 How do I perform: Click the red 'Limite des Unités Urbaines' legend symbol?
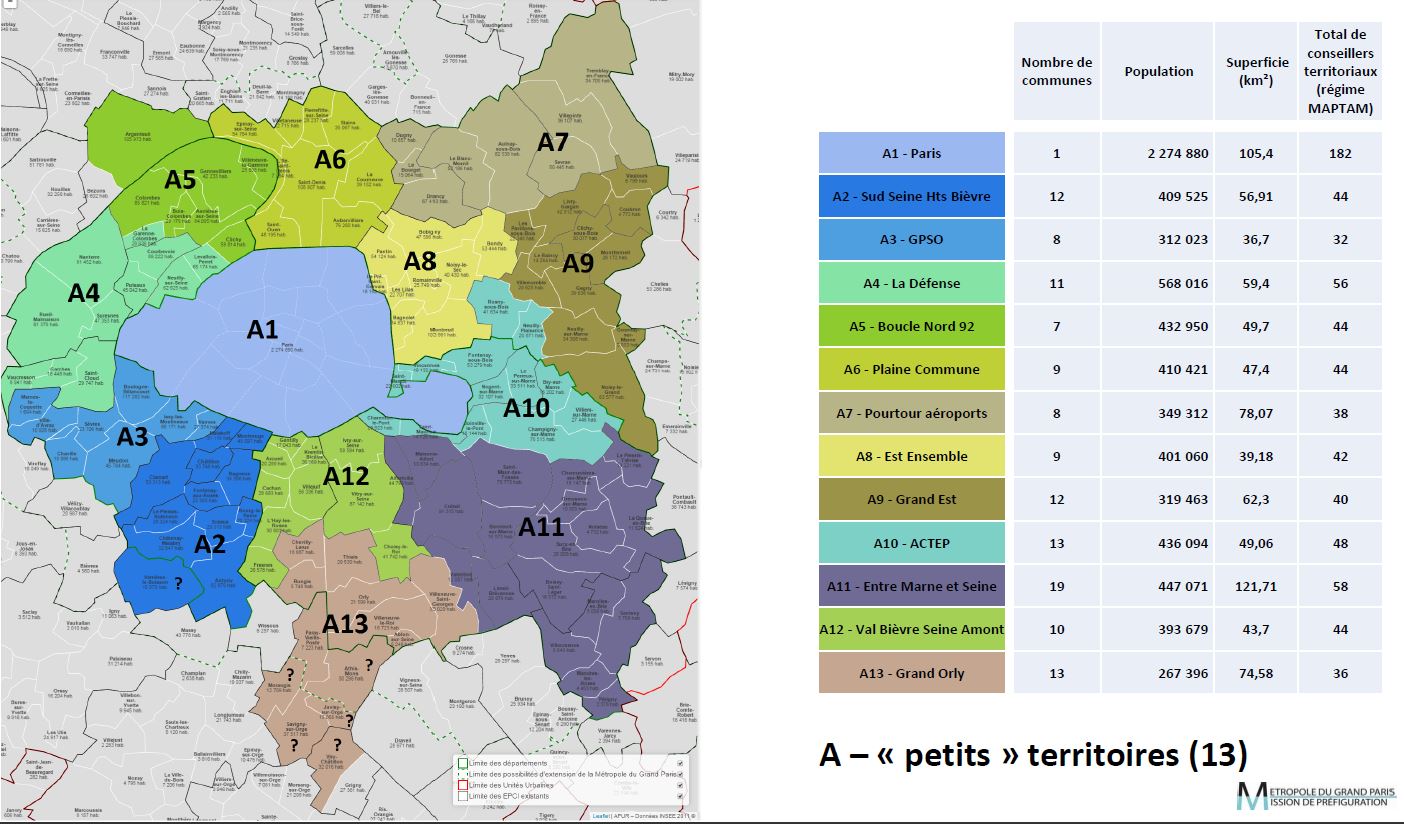(x=463, y=786)
